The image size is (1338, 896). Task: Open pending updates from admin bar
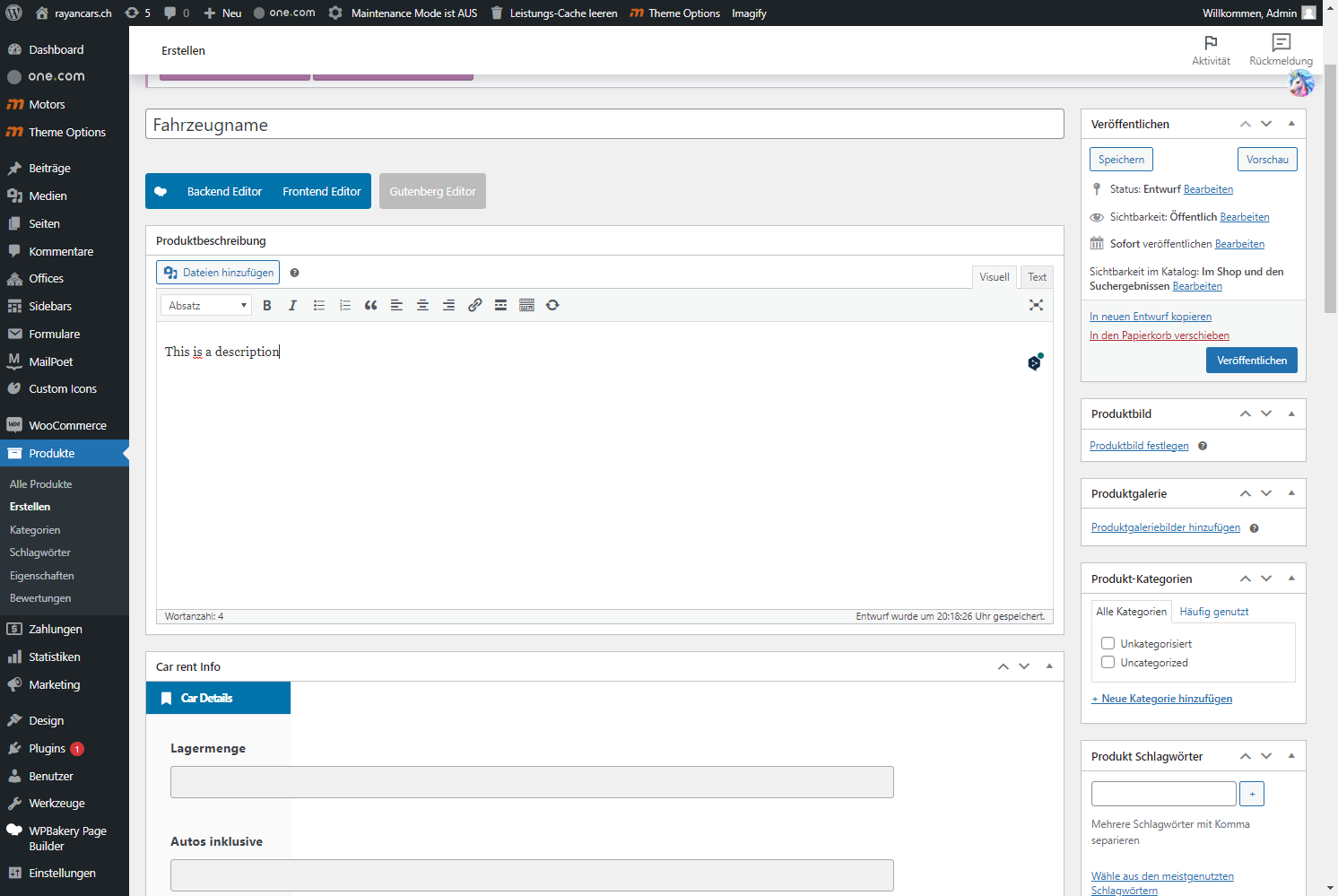pos(137,13)
